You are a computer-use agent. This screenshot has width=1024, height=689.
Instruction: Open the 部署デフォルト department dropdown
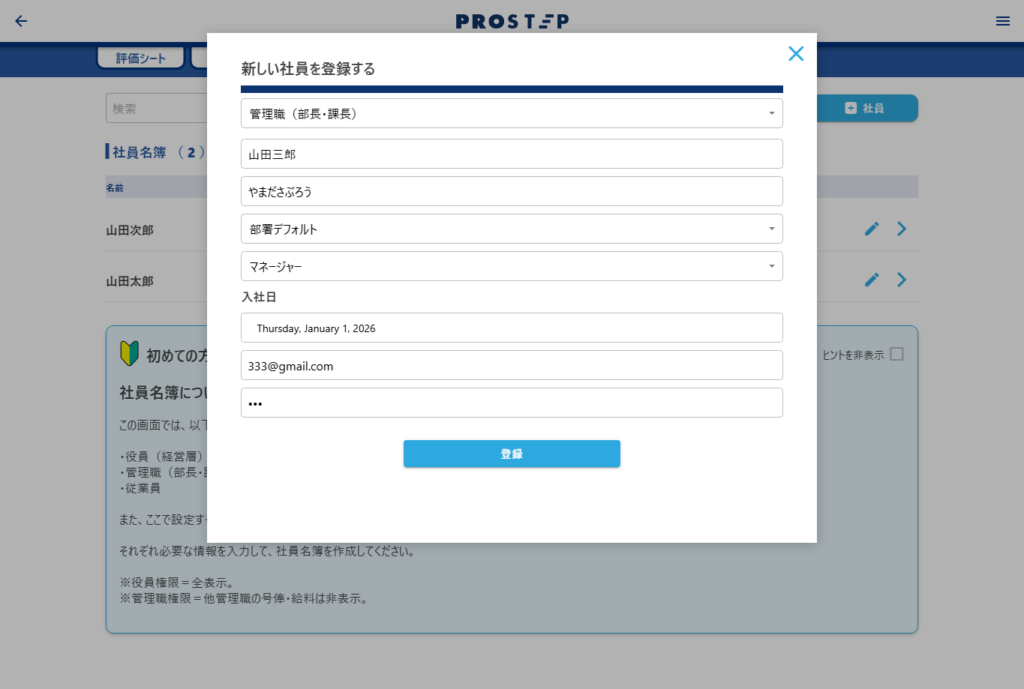(x=511, y=229)
